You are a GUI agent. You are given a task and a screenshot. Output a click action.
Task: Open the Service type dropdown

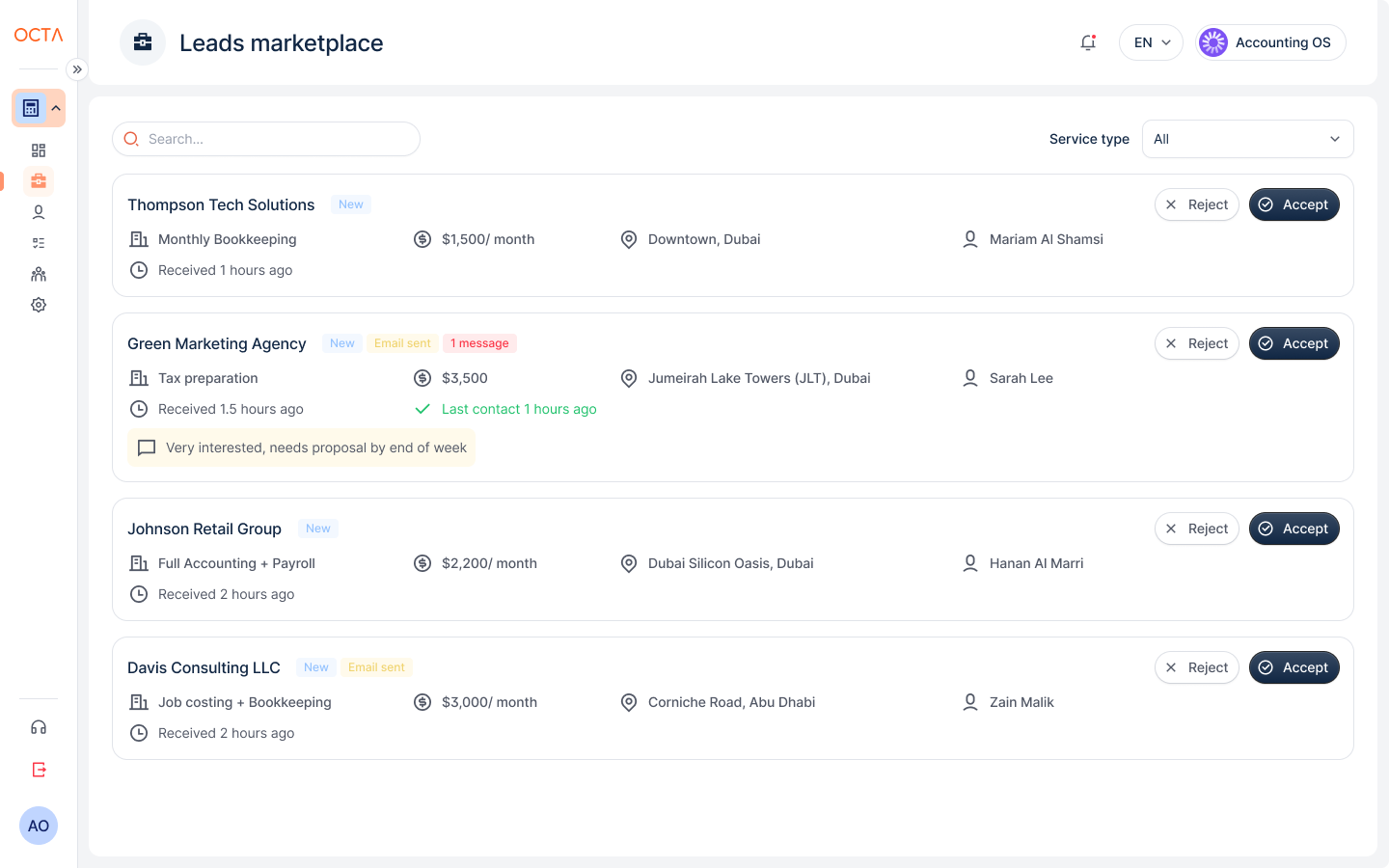(1248, 139)
